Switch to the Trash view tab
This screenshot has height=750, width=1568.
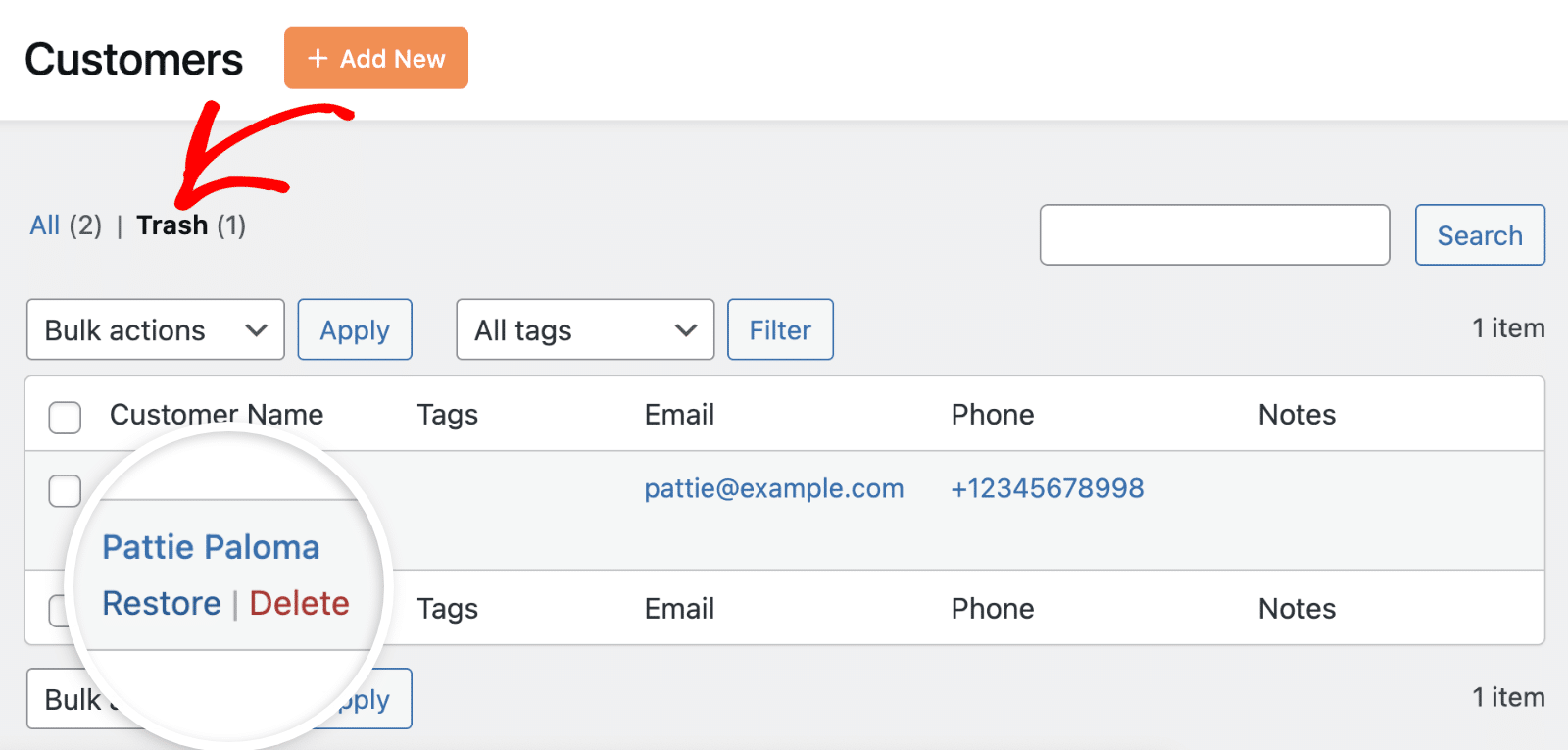point(171,225)
